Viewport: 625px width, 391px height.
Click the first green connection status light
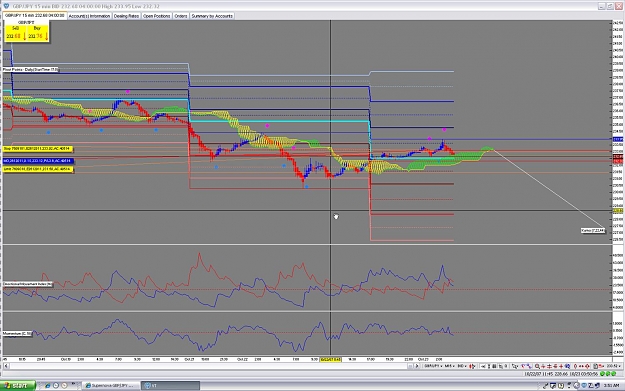[602, 374]
